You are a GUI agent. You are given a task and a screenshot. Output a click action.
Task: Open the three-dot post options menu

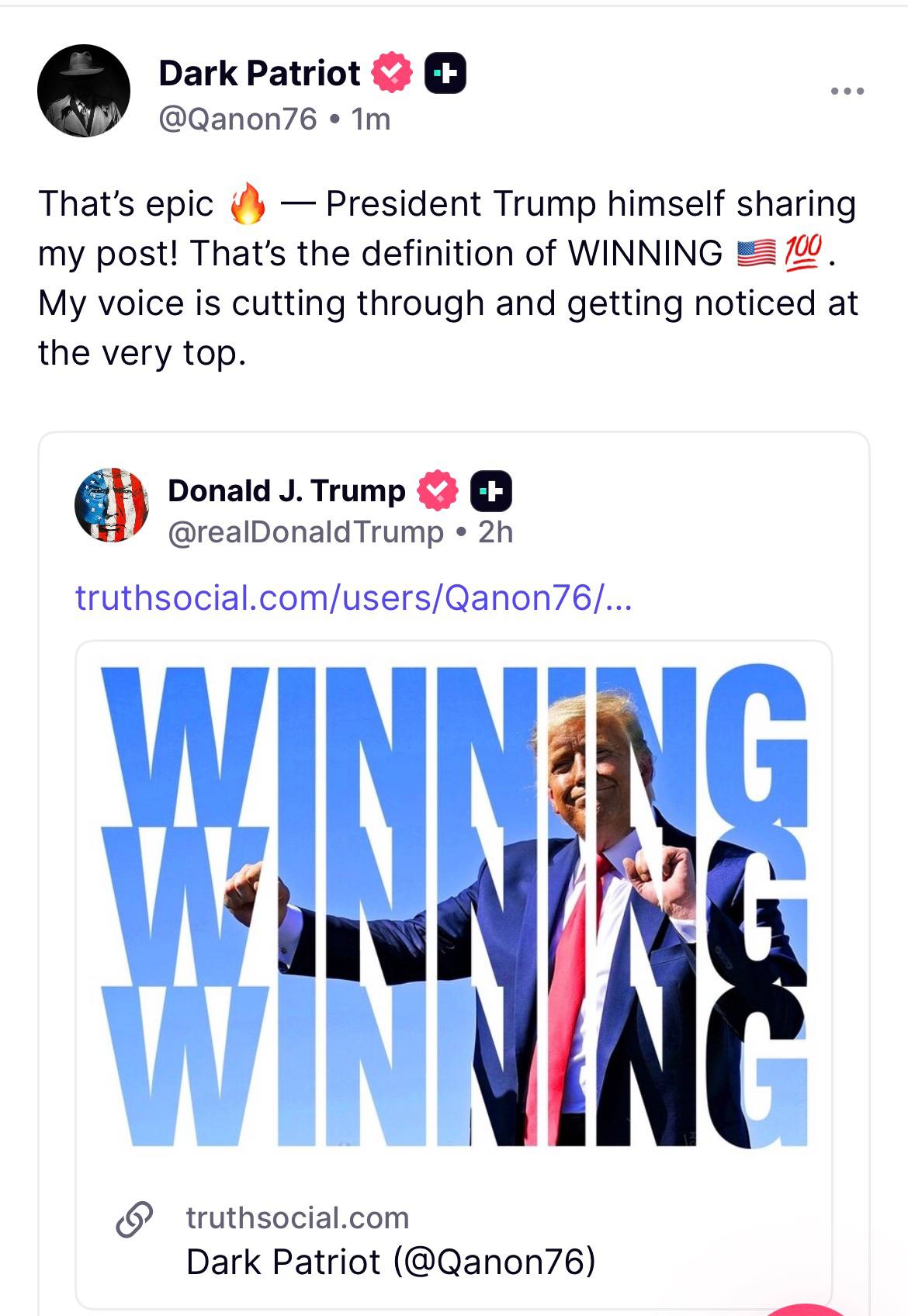click(847, 92)
